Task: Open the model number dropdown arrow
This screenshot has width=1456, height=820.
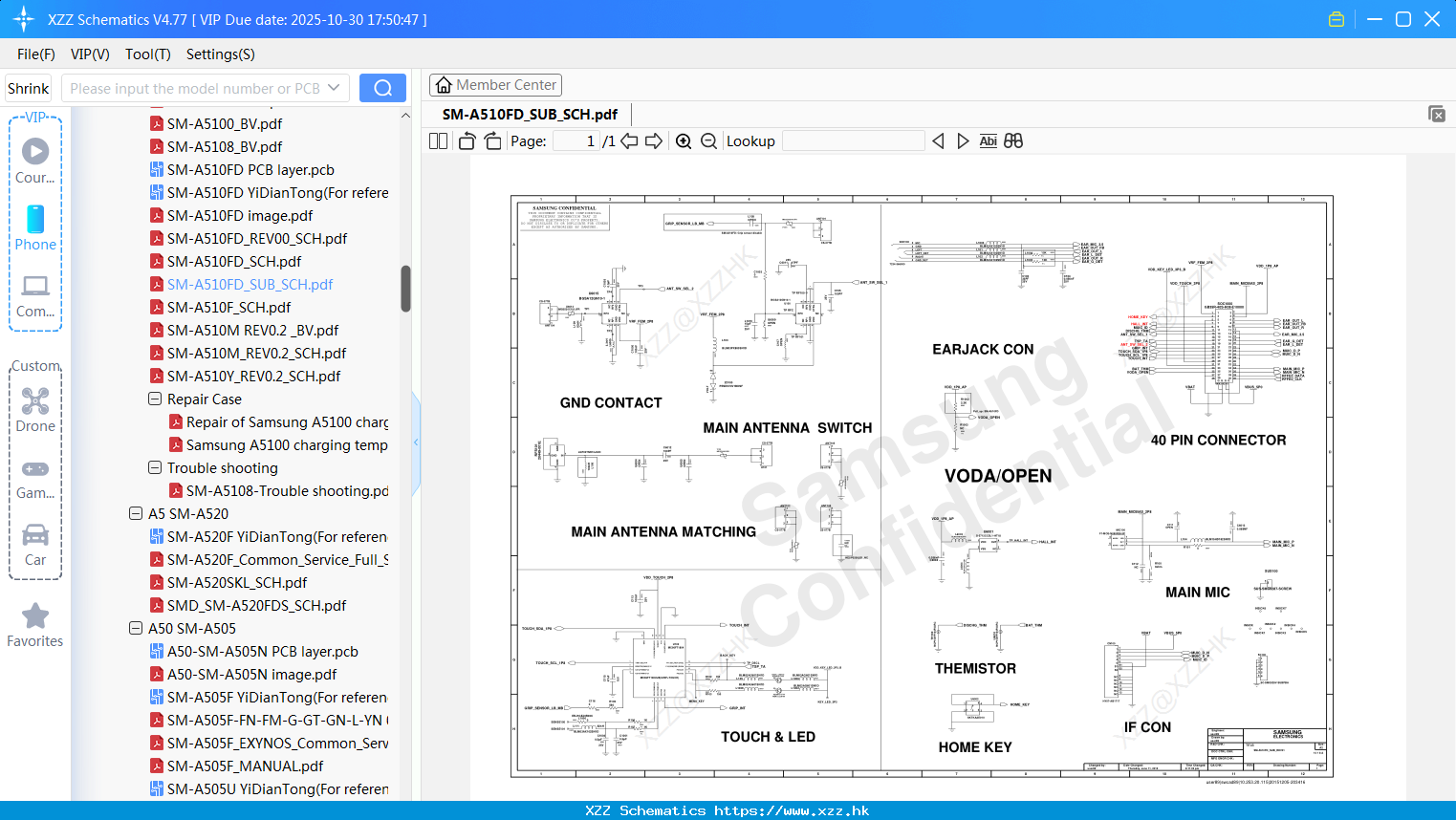Action: [x=334, y=88]
